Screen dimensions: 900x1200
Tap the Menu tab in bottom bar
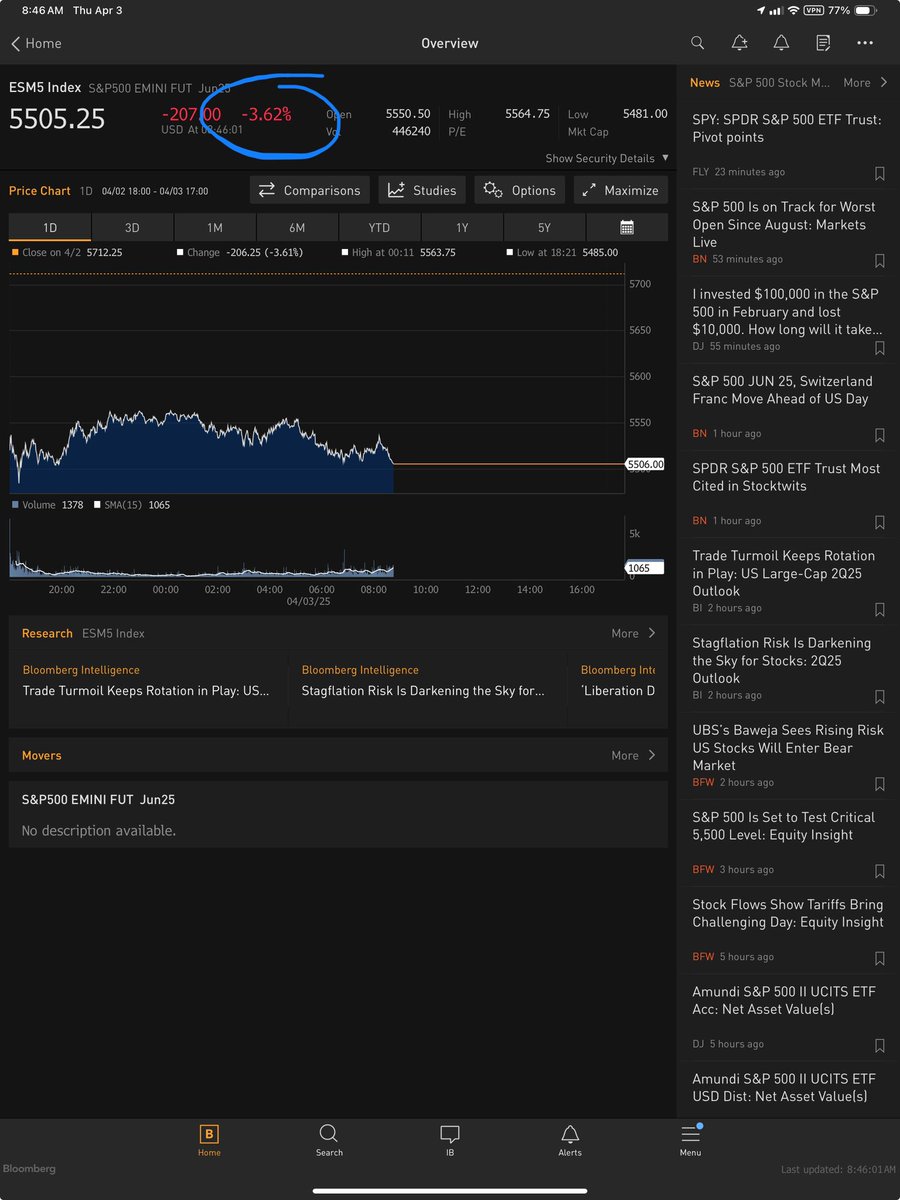point(690,1139)
